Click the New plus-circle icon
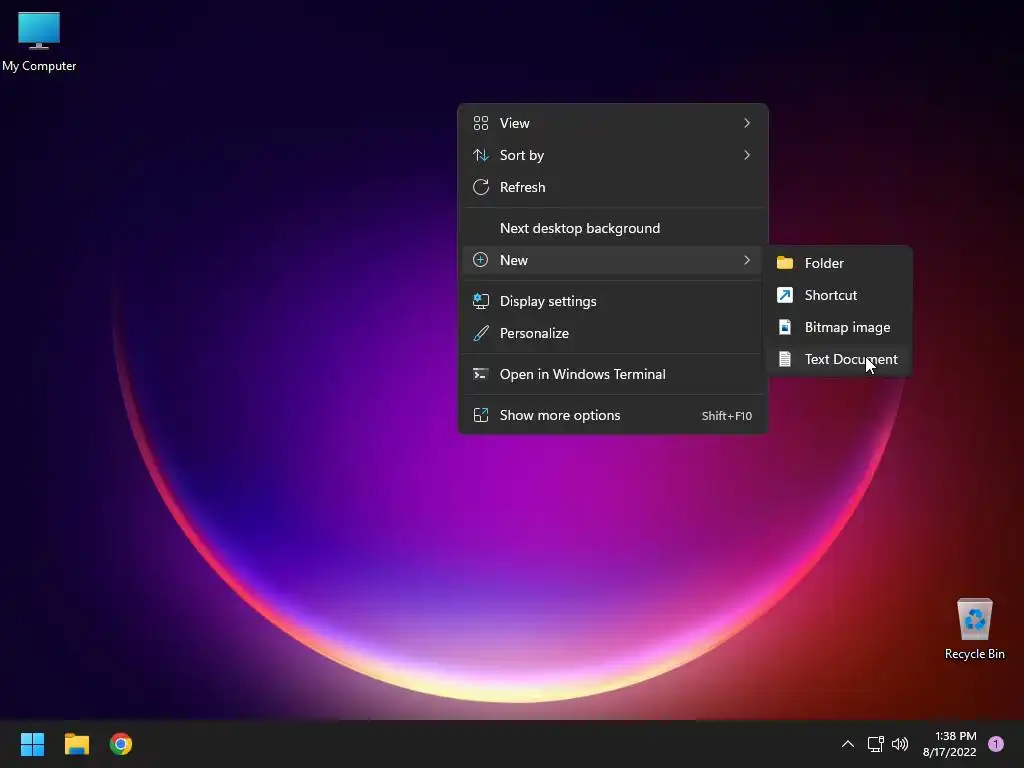This screenshot has height=768, width=1024. [x=481, y=260]
